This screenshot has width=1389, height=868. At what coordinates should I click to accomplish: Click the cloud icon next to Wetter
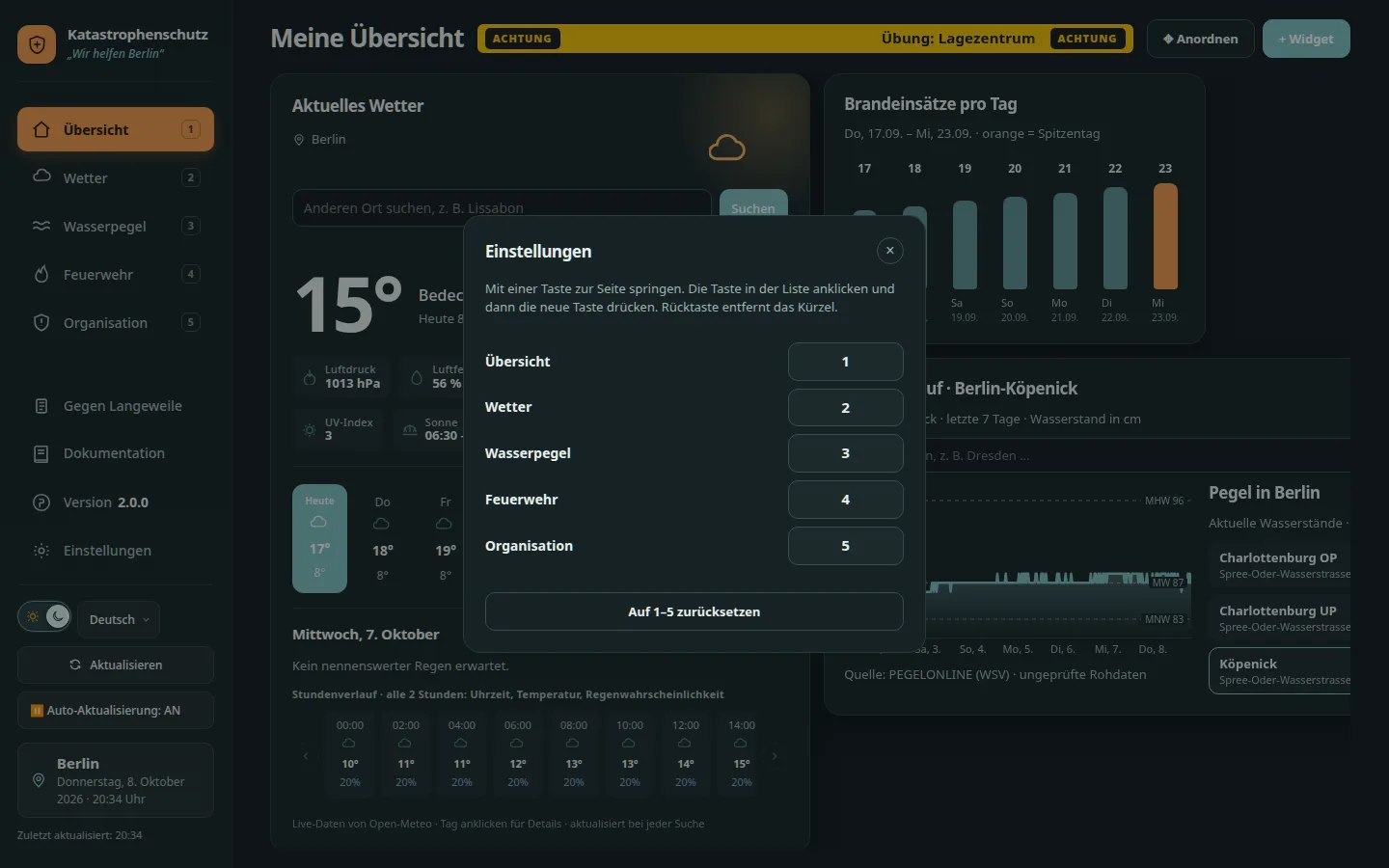(41, 176)
